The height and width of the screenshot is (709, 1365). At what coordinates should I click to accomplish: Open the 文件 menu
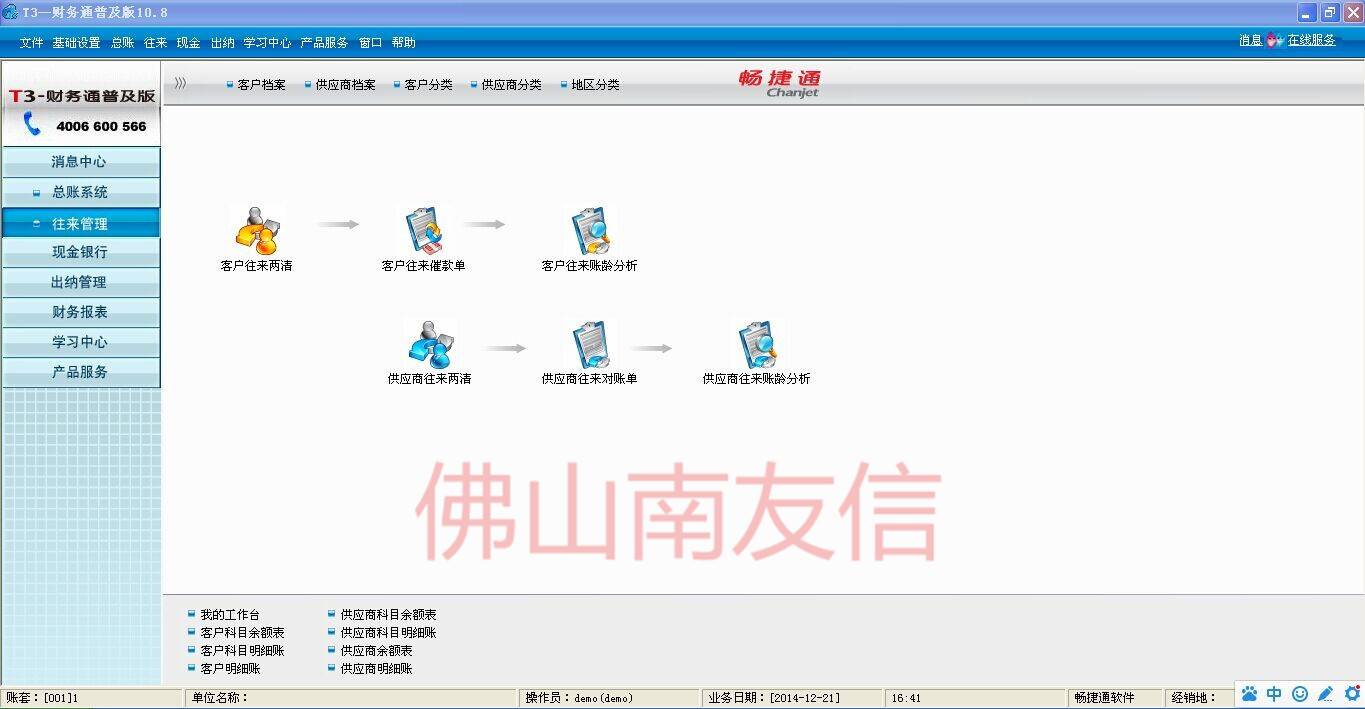[32, 43]
